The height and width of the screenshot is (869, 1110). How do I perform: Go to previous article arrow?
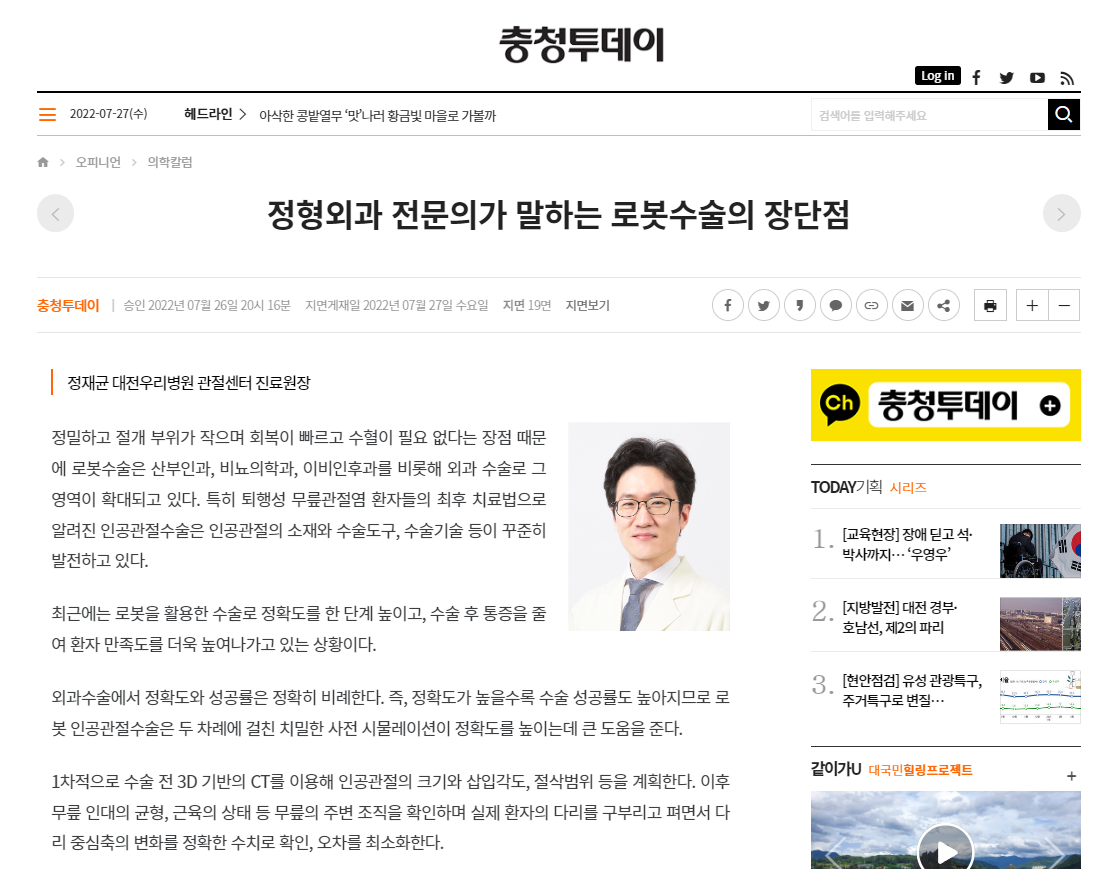coord(56,214)
